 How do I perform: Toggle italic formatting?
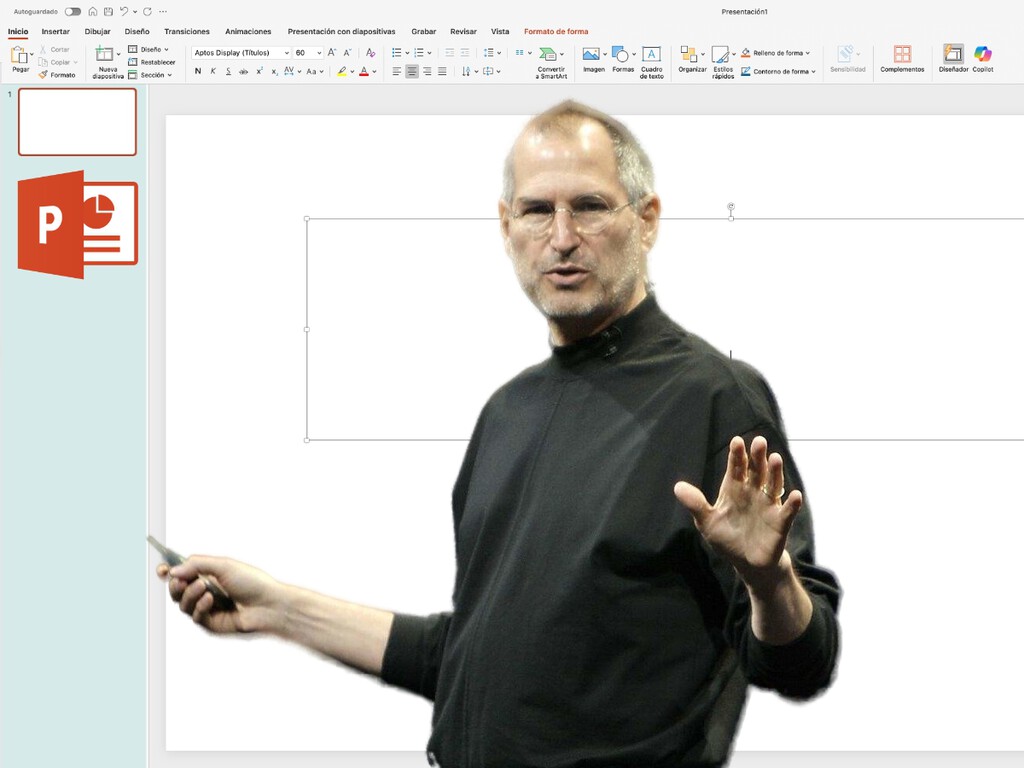[x=212, y=71]
